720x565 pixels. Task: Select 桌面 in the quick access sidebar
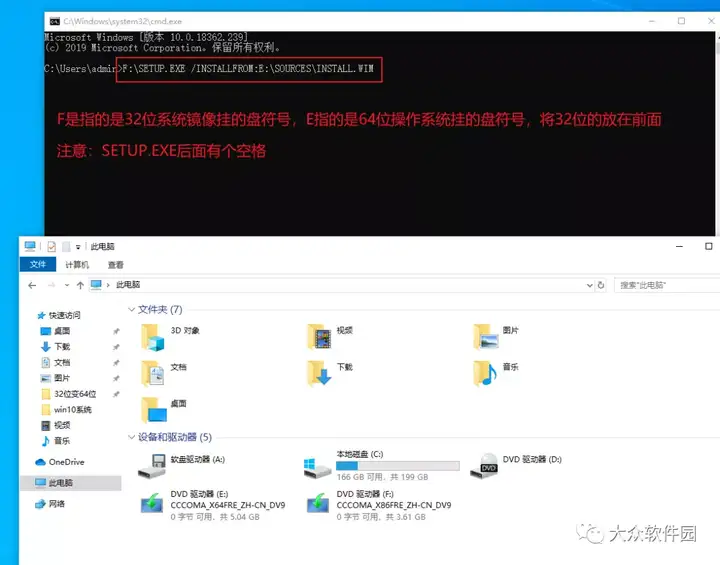tap(62, 331)
